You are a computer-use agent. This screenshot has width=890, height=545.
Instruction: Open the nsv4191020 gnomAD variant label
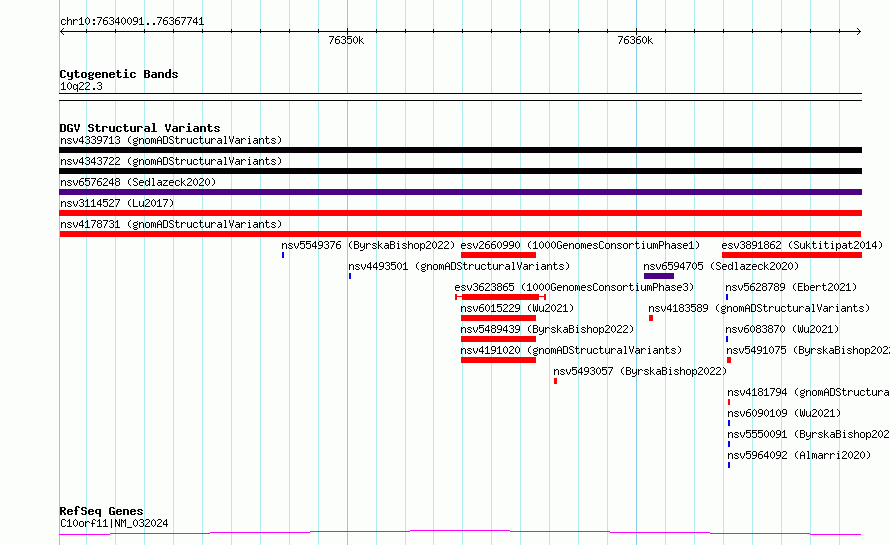coord(572,350)
